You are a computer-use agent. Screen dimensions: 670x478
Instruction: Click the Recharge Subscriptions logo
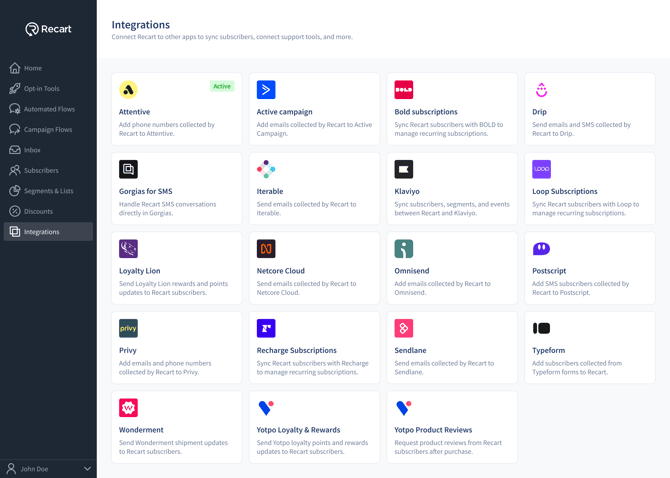(266, 328)
